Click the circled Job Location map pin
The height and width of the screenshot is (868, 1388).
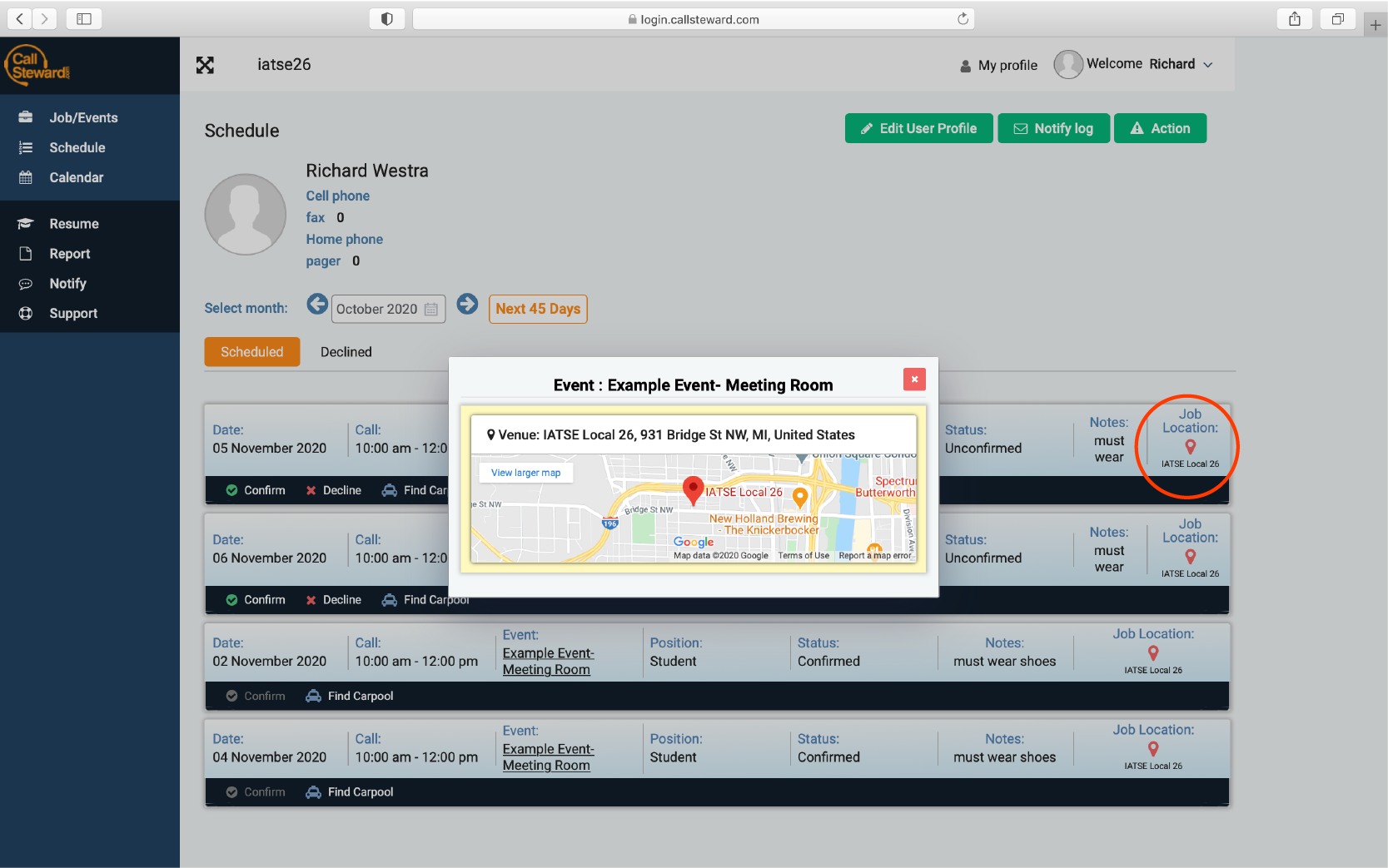click(1190, 447)
